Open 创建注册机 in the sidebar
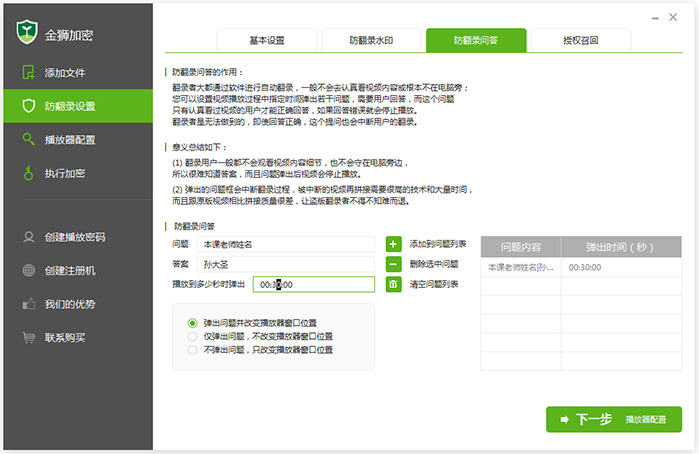Image resolution: width=699 pixels, height=454 pixels. coord(78,270)
